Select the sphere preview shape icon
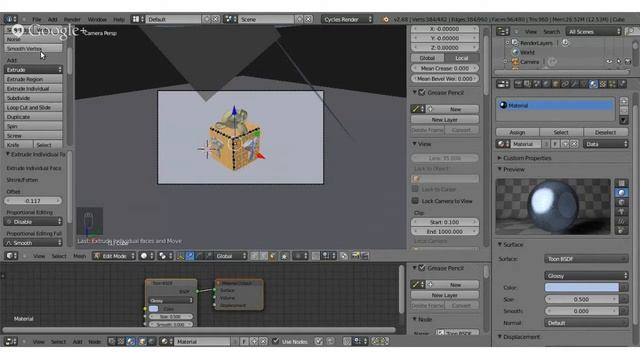 click(x=621, y=193)
